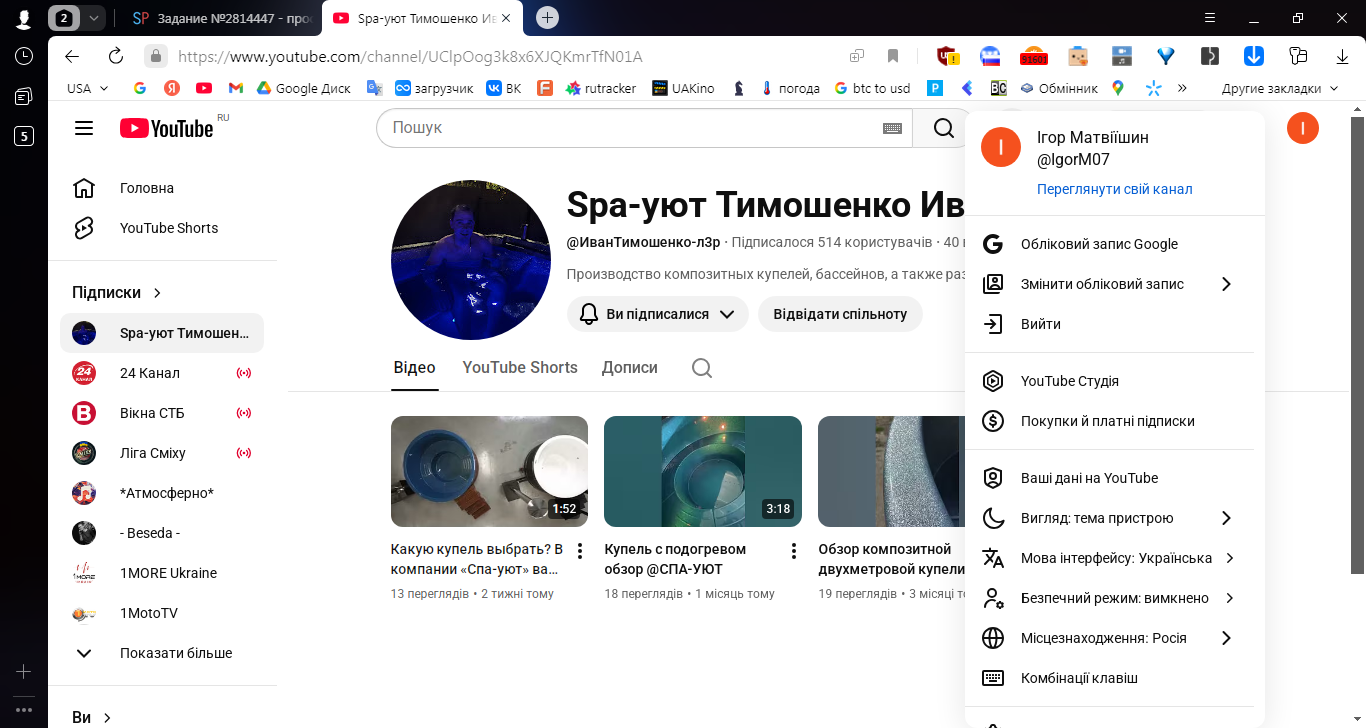
Task: Bookmark this page with the bookmark icon
Action: point(893,56)
